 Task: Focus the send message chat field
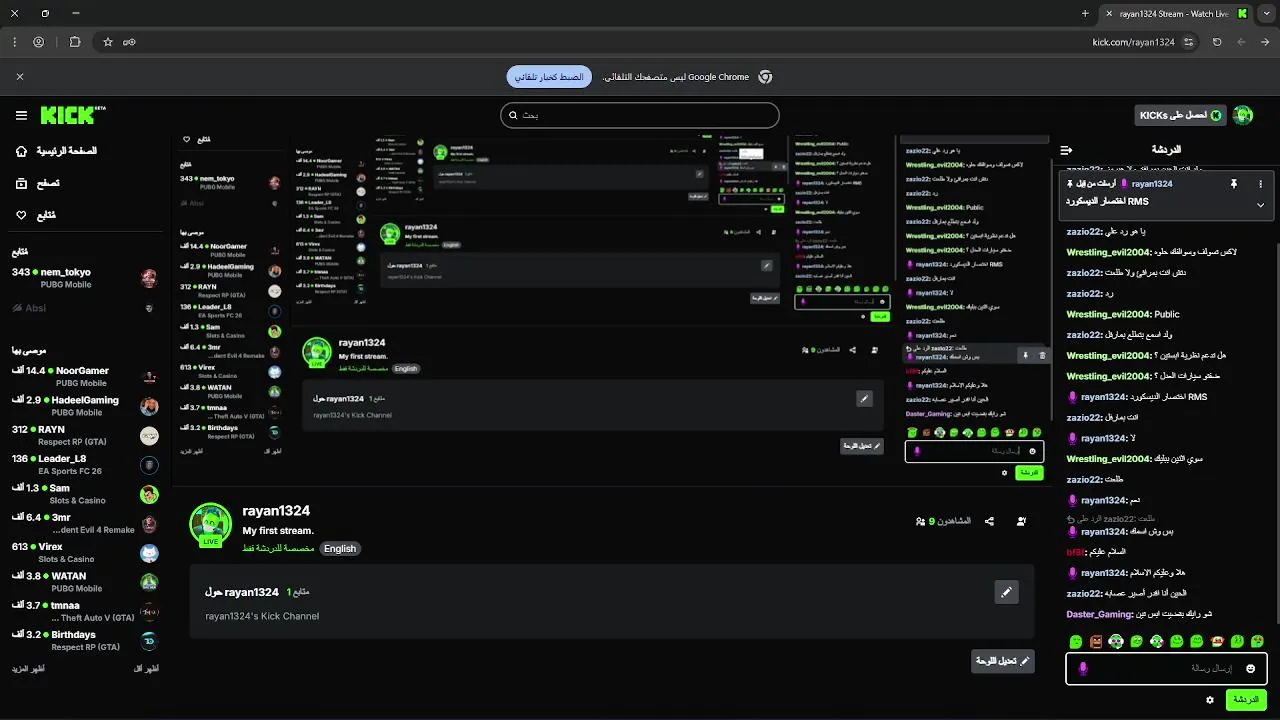click(x=1166, y=668)
